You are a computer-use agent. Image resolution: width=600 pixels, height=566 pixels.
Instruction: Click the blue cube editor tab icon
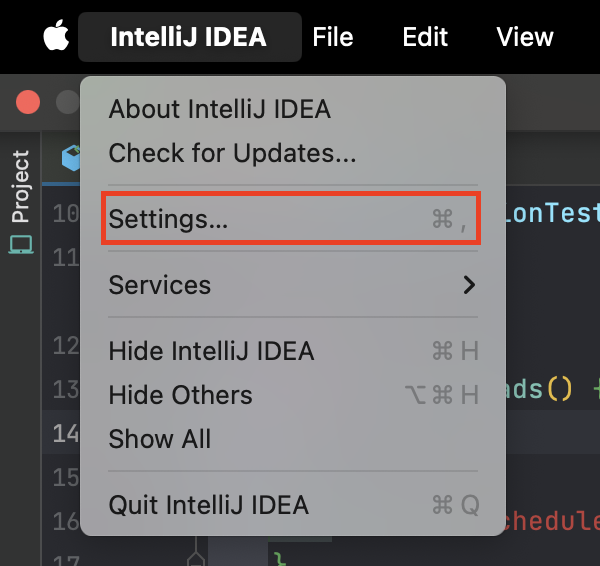pyautogui.click(x=71, y=158)
